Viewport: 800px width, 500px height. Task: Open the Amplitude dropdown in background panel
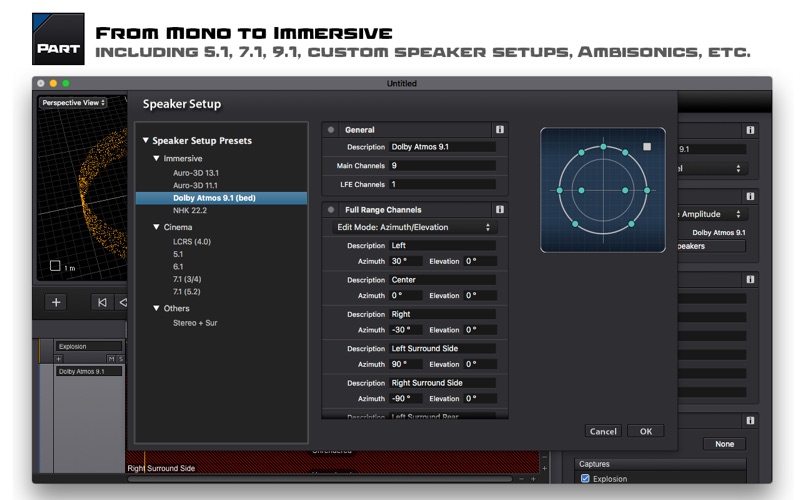tap(712, 214)
